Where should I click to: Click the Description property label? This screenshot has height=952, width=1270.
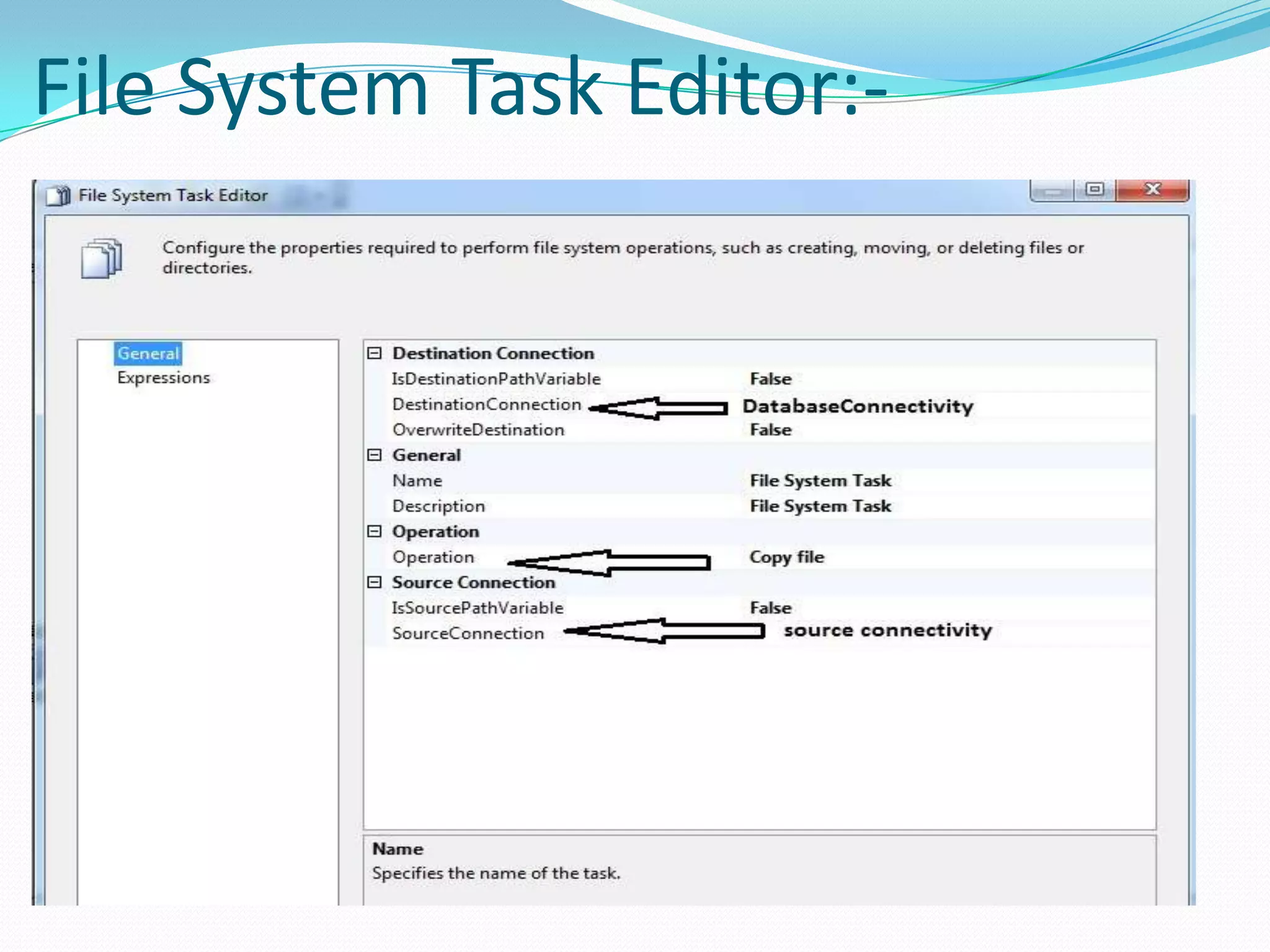point(438,506)
